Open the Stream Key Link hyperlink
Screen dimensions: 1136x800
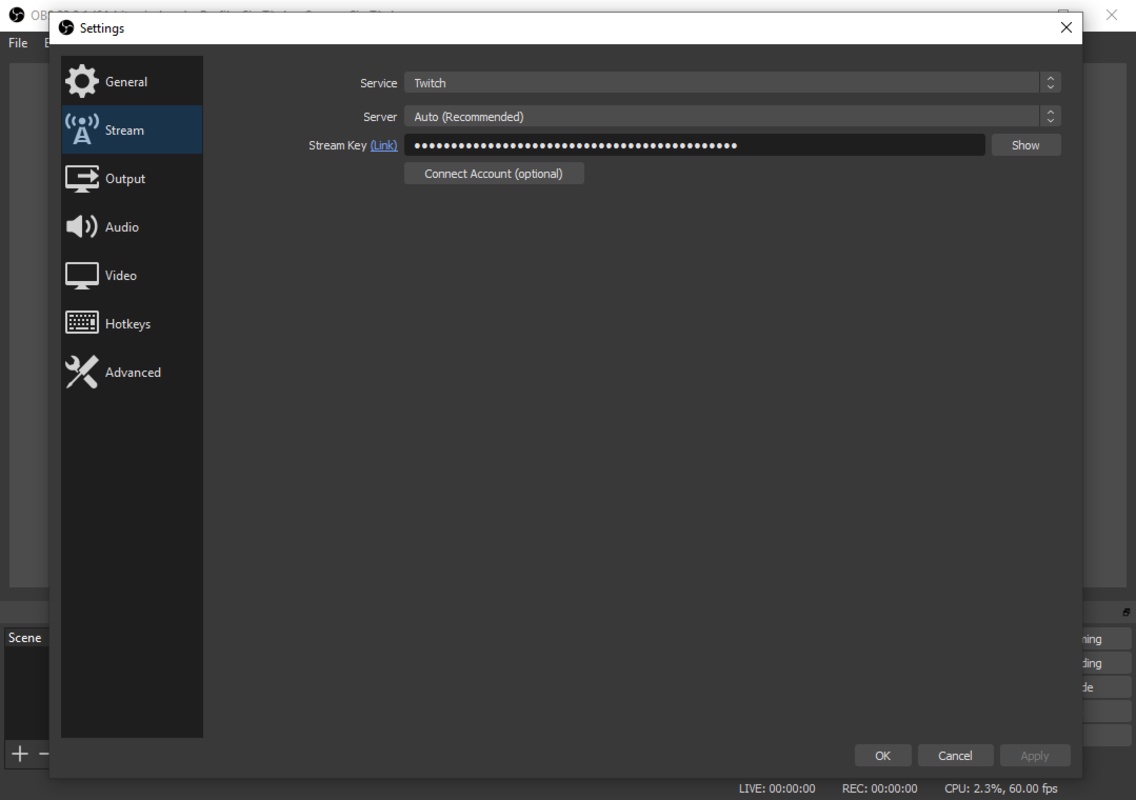(x=383, y=145)
